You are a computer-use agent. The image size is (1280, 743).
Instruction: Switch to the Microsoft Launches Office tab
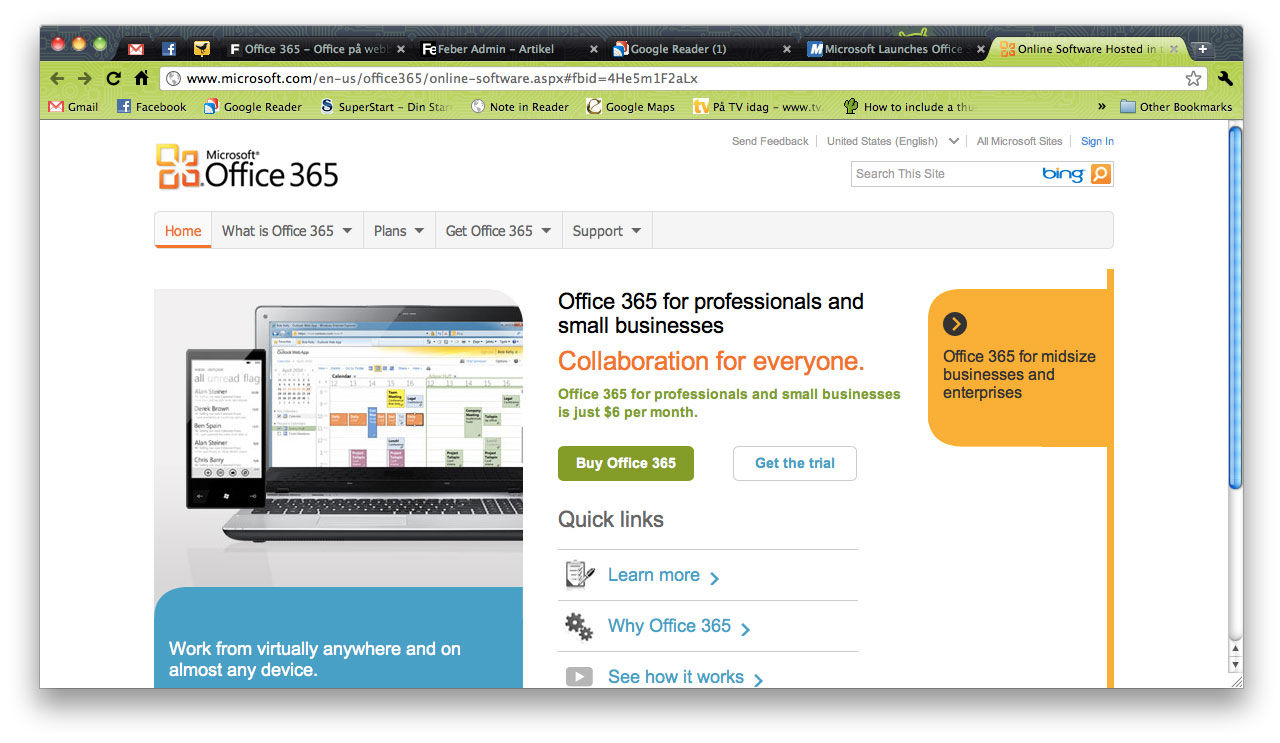(x=894, y=49)
